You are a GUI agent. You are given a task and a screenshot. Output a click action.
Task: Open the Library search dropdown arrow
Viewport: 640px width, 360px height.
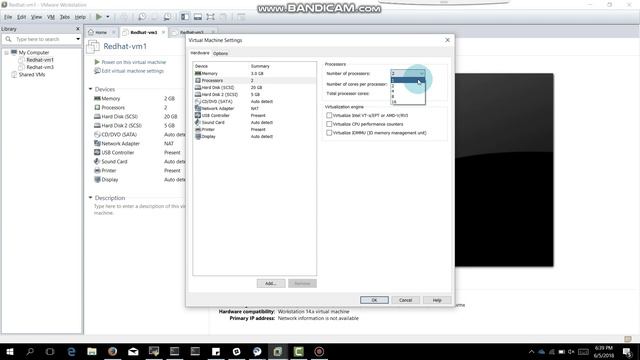tap(78, 39)
